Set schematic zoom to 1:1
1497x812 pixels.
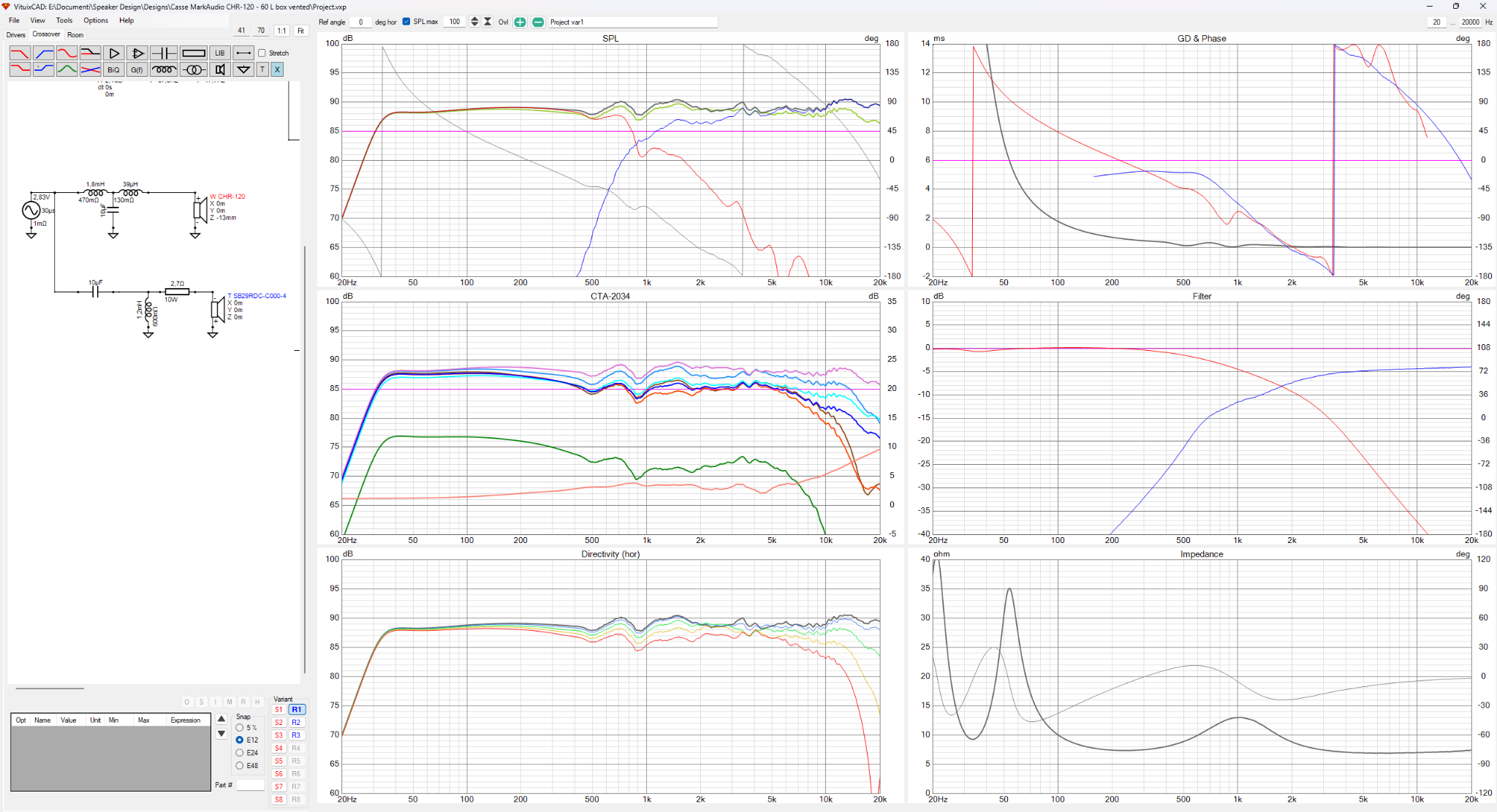coord(281,31)
